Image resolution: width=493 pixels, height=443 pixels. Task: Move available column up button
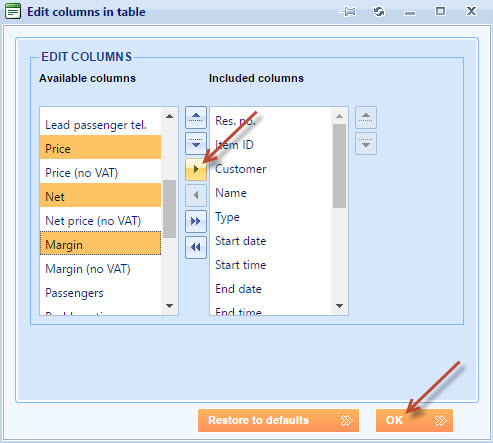[x=196, y=117]
